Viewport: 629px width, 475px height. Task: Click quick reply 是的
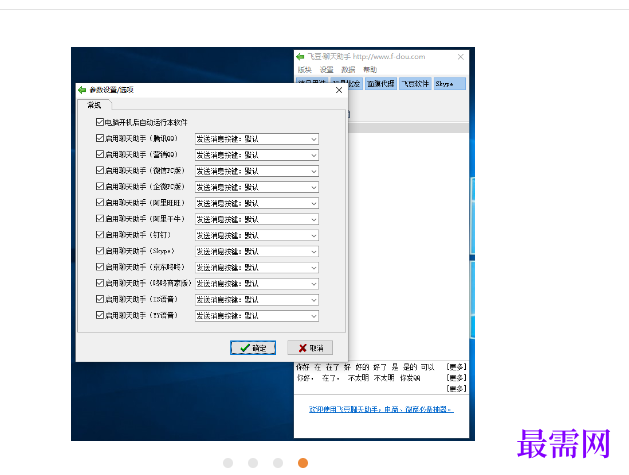(x=410, y=367)
